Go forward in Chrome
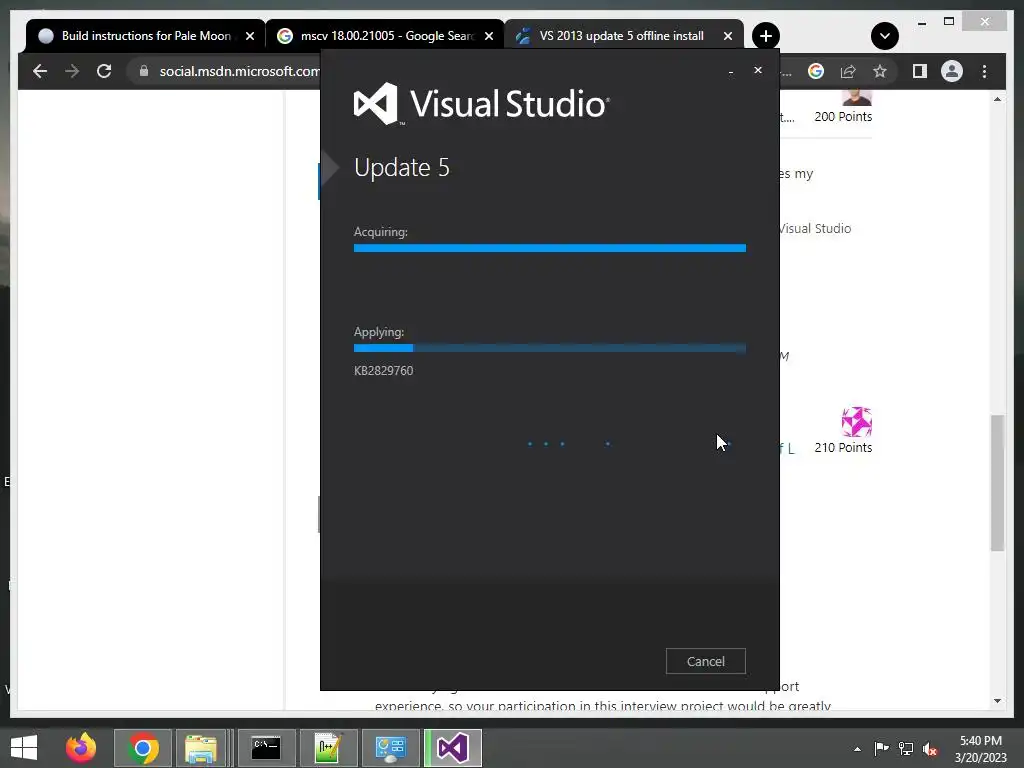 72,71
